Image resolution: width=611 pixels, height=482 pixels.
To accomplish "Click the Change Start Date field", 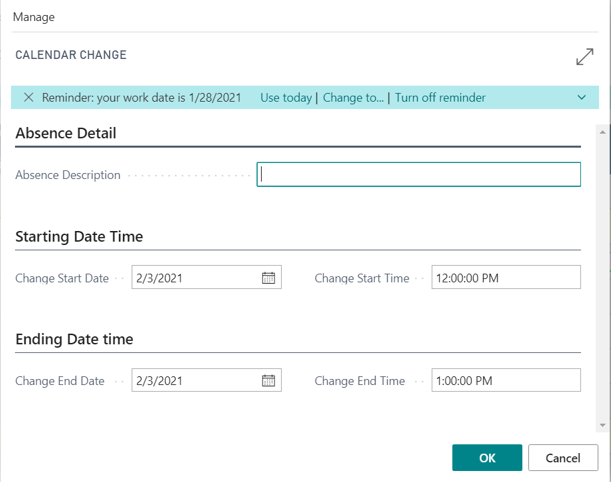I will pyautogui.click(x=194, y=278).
